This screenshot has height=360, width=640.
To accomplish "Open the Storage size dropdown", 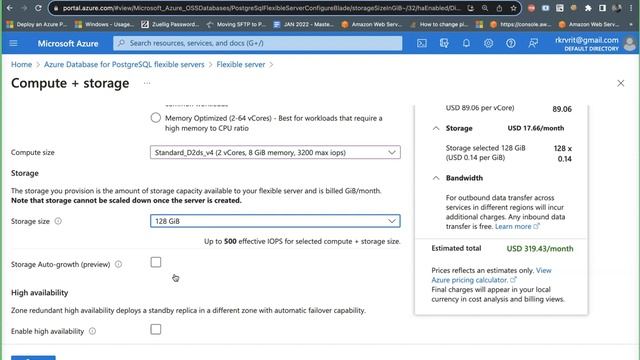I will pos(275,221).
